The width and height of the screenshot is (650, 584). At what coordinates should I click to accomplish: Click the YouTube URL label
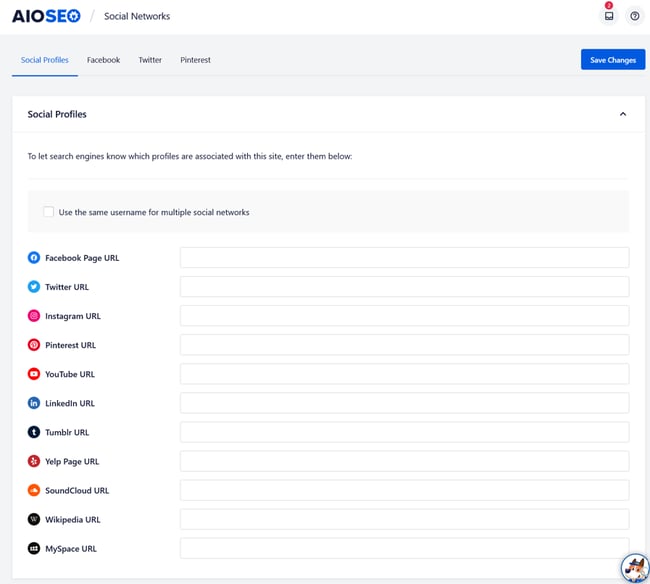70,374
